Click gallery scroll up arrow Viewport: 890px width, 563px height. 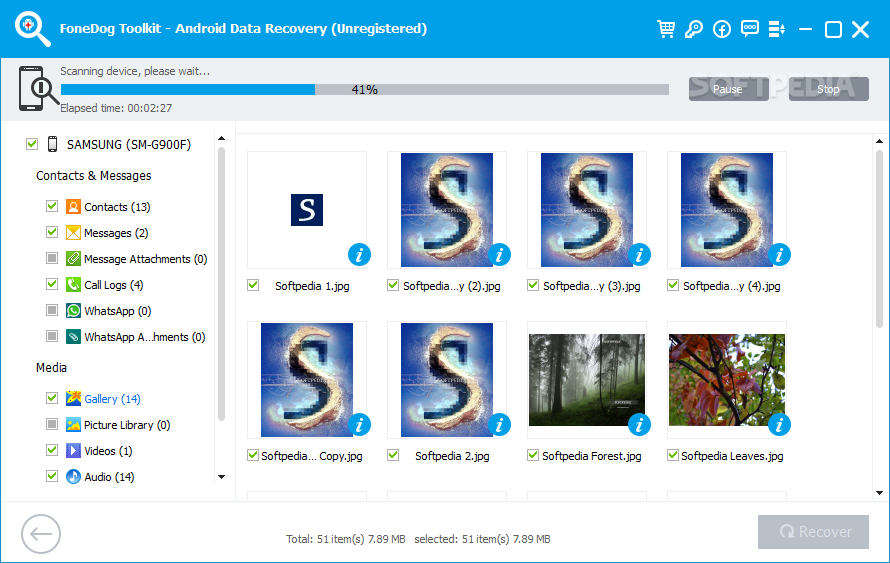coord(879,141)
